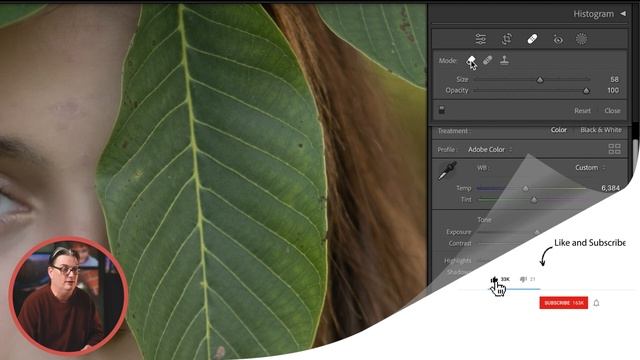Open the Edit sliders tool icon
The width and height of the screenshot is (640, 360).
(x=481, y=39)
